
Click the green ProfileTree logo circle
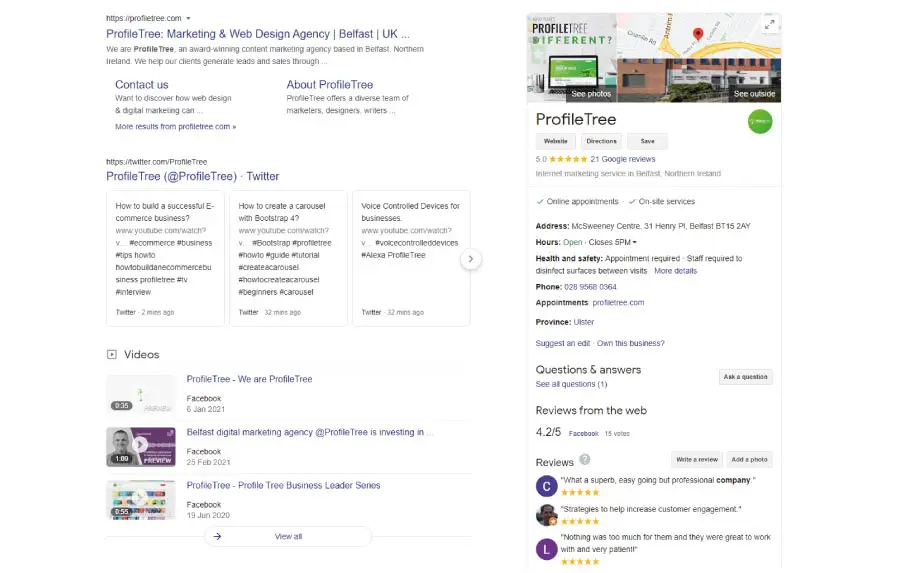pos(759,121)
